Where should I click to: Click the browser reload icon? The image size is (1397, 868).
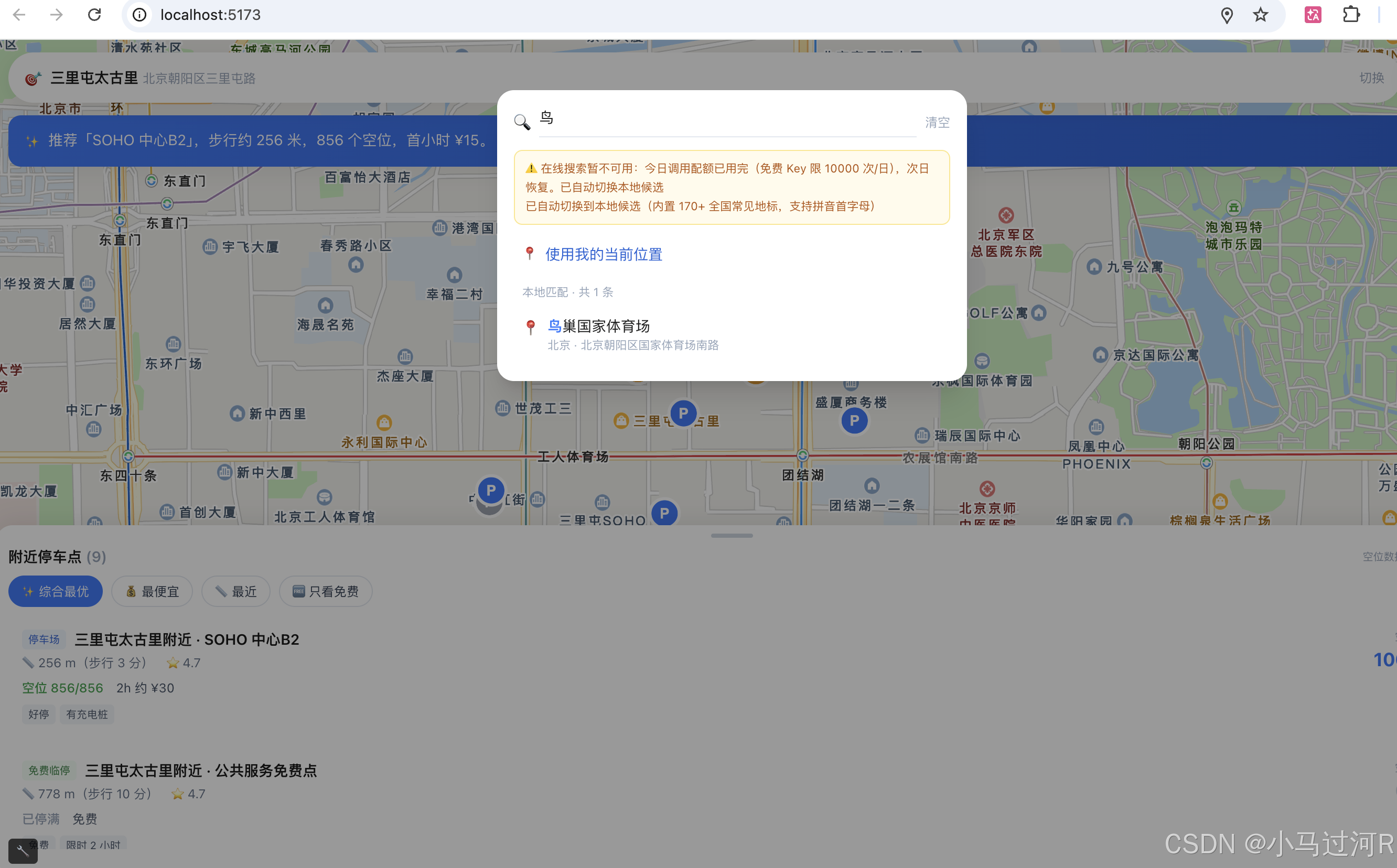[x=94, y=15]
